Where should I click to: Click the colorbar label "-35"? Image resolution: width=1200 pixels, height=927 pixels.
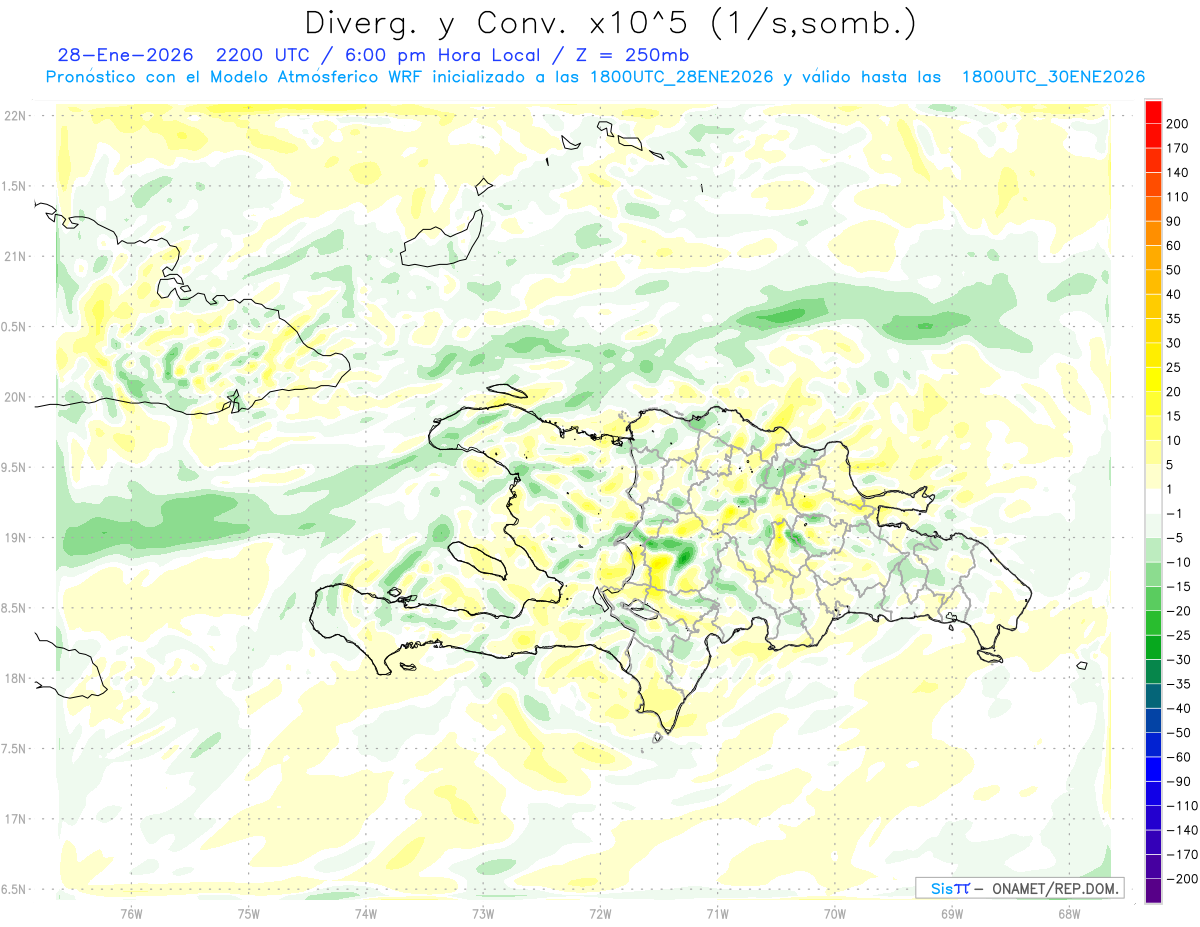pyautogui.click(x=1180, y=684)
